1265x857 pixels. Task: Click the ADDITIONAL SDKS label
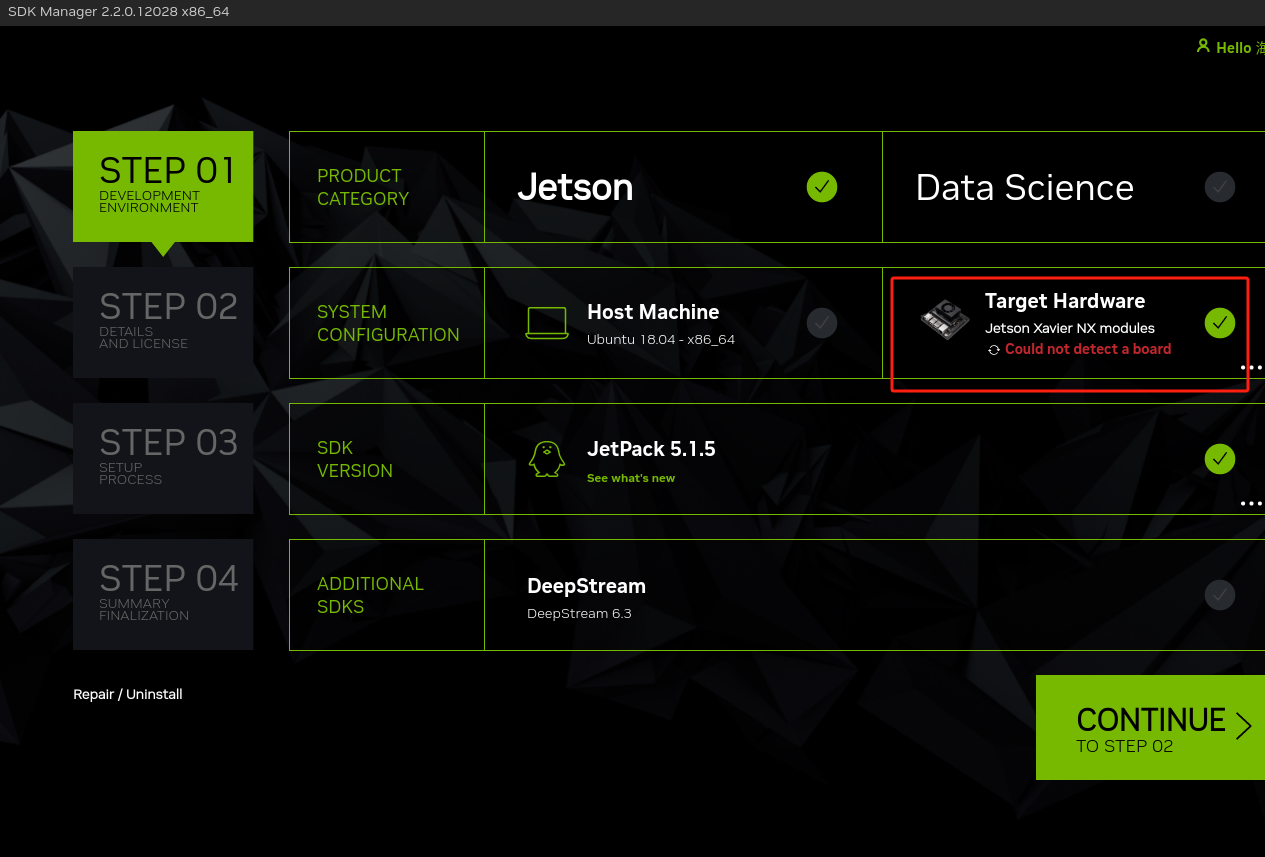pyautogui.click(x=370, y=595)
